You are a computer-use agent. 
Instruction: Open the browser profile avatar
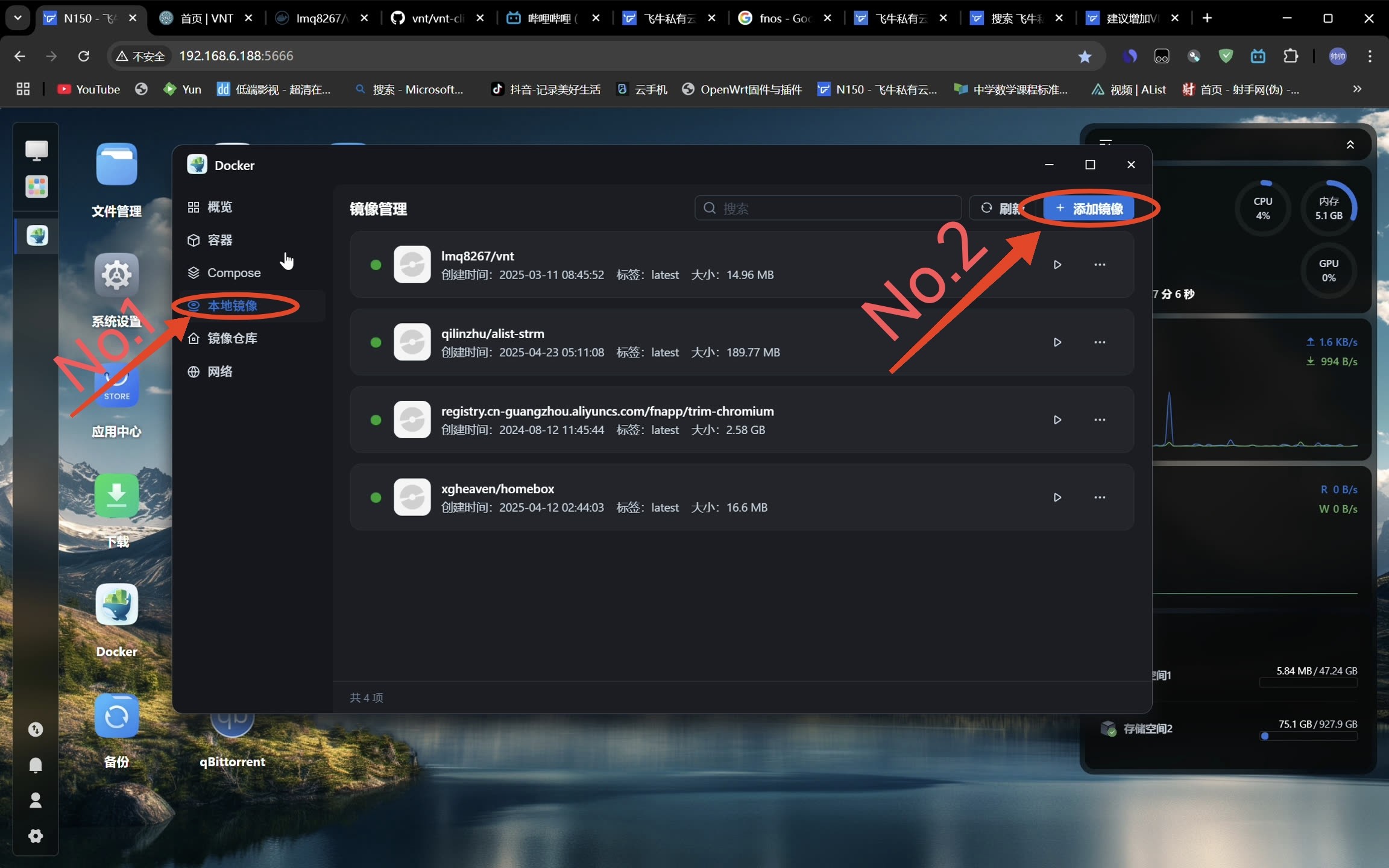point(1338,56)
